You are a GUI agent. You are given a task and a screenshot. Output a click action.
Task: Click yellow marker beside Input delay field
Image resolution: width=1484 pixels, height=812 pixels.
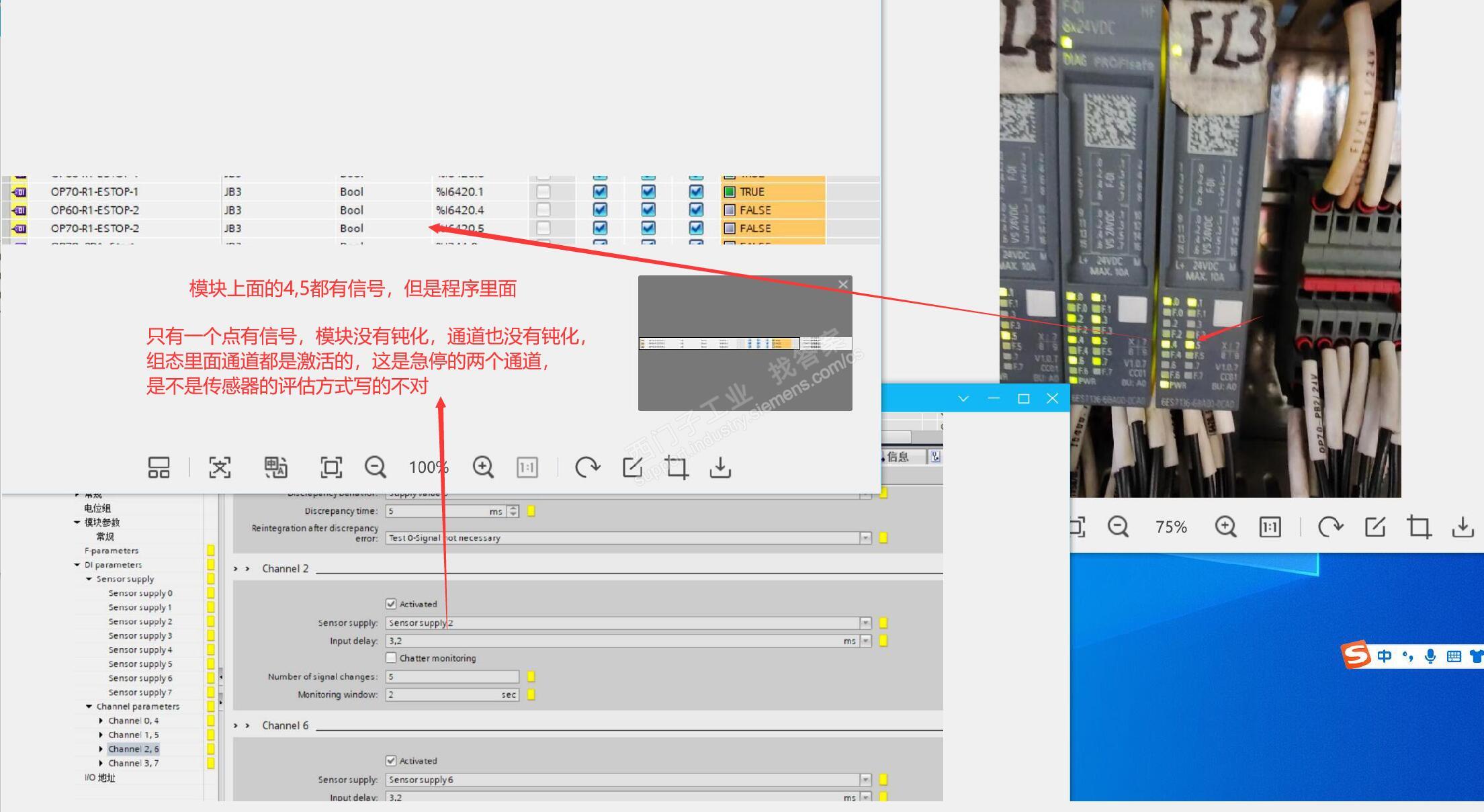click(883, 641)
